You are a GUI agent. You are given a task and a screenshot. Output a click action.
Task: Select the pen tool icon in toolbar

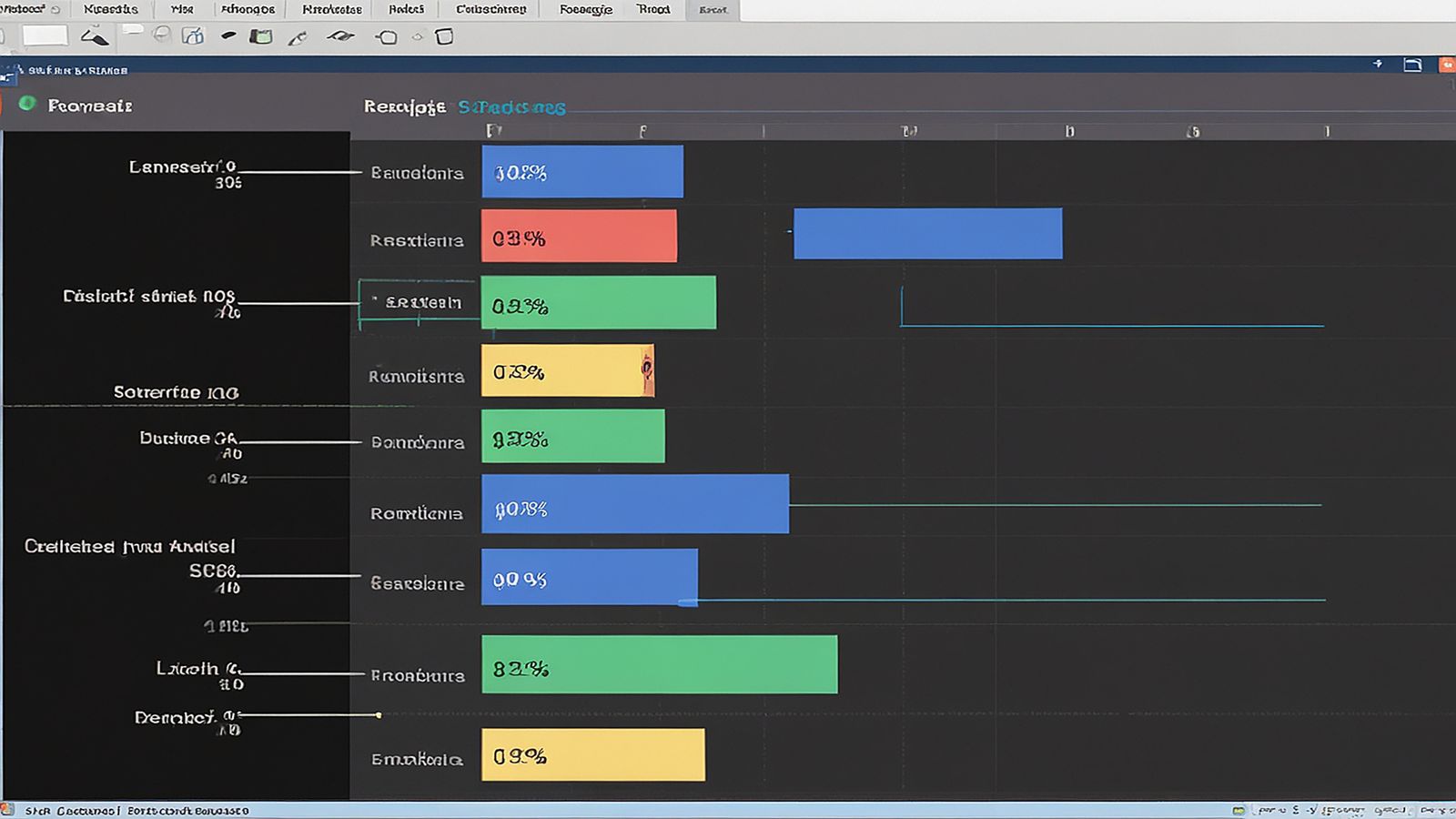click(298, 38)
